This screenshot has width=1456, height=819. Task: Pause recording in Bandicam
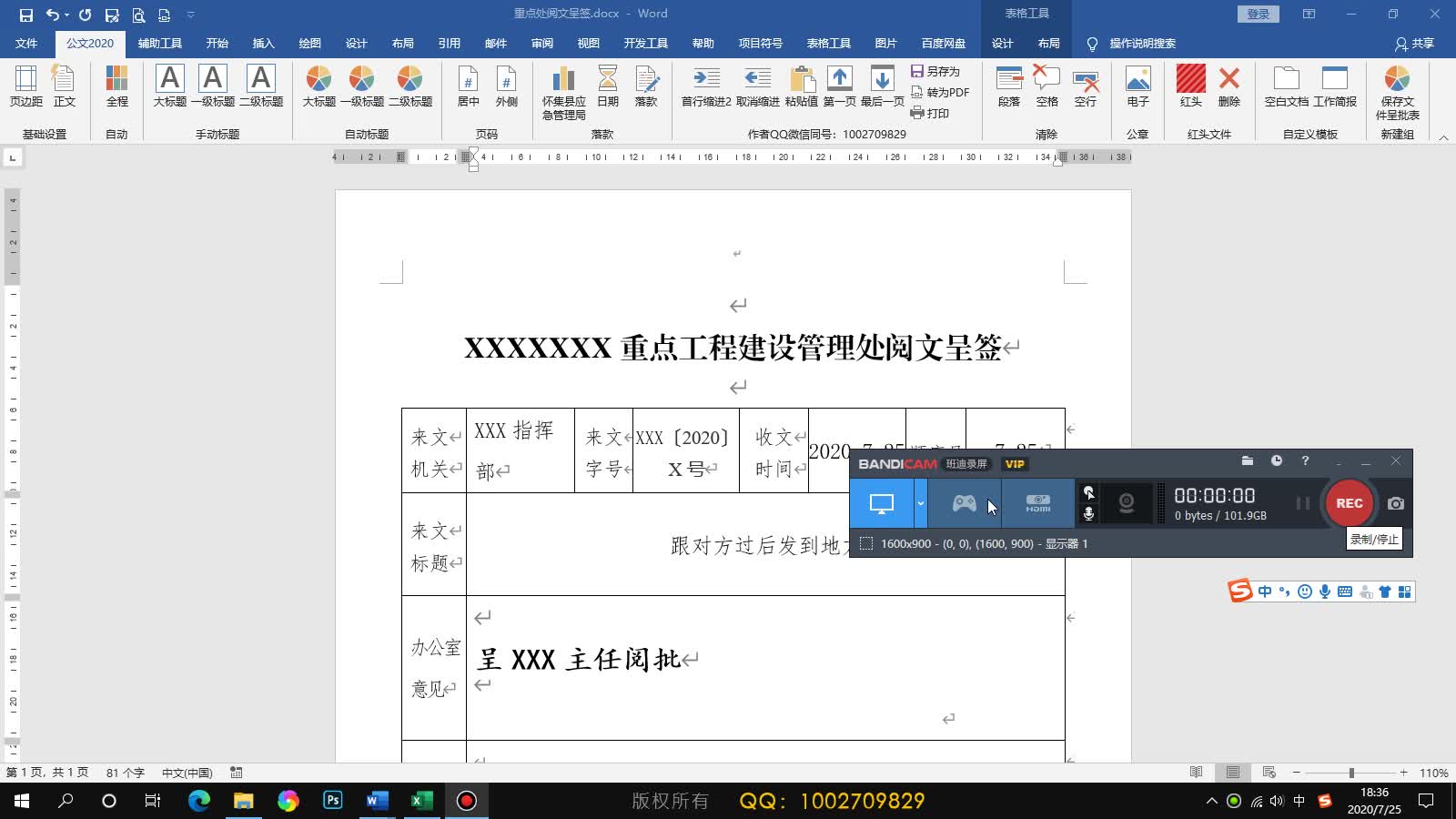point(1305,503)
